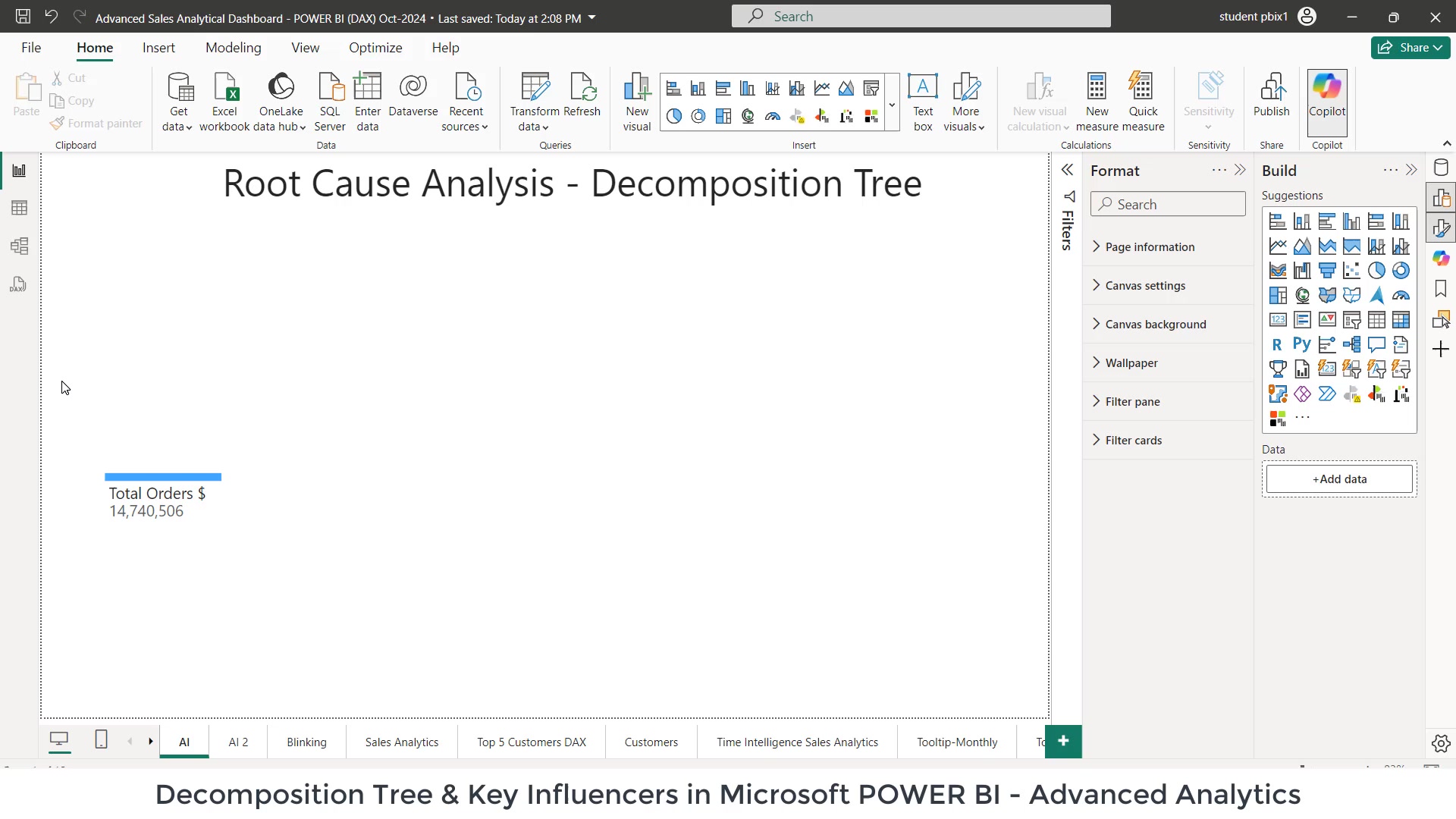Publish the report
The width and height of the screenshot is (1456, 819).
1272,96
